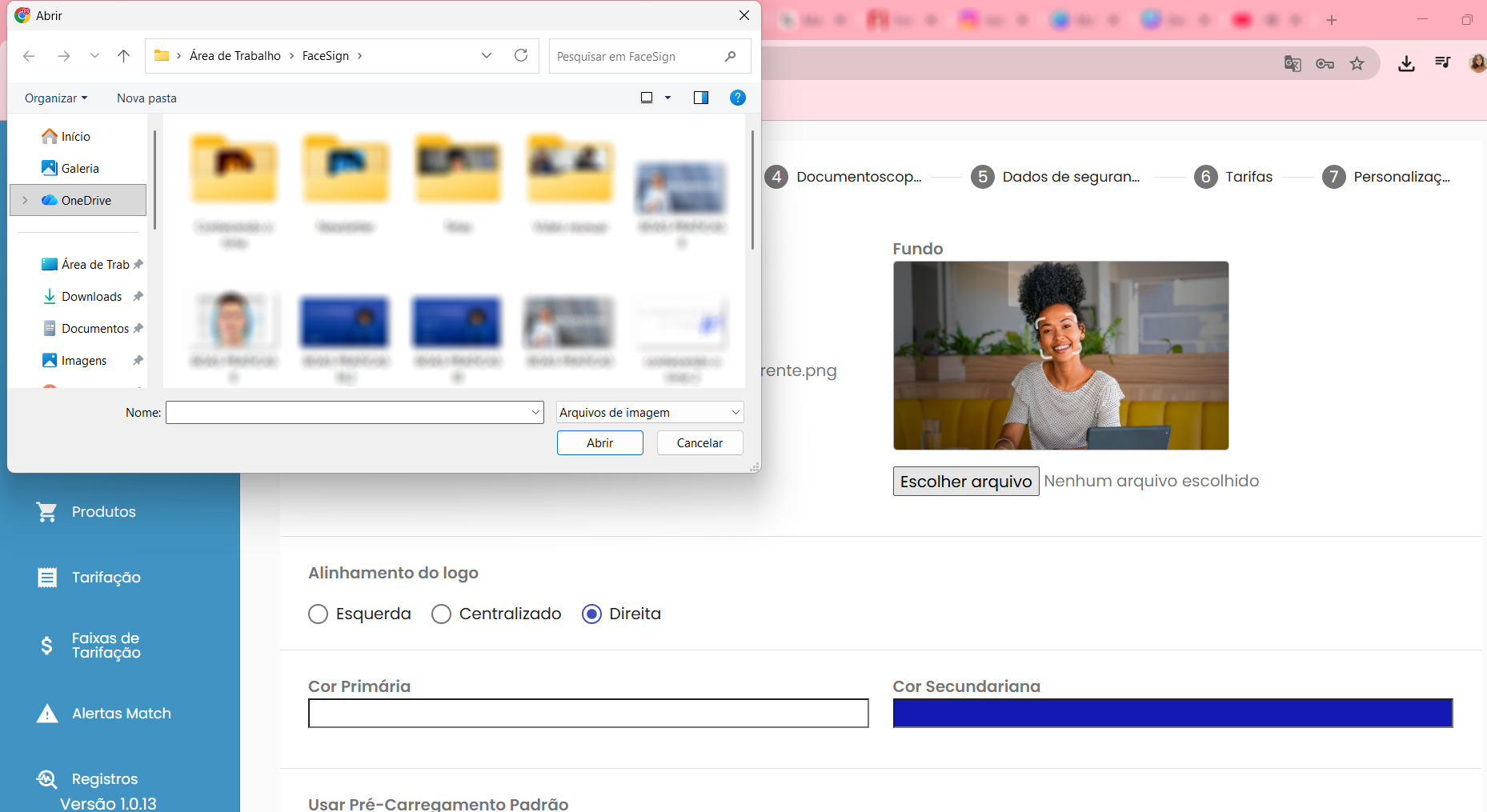Select Direita logo alignment

tap(591, 614)
